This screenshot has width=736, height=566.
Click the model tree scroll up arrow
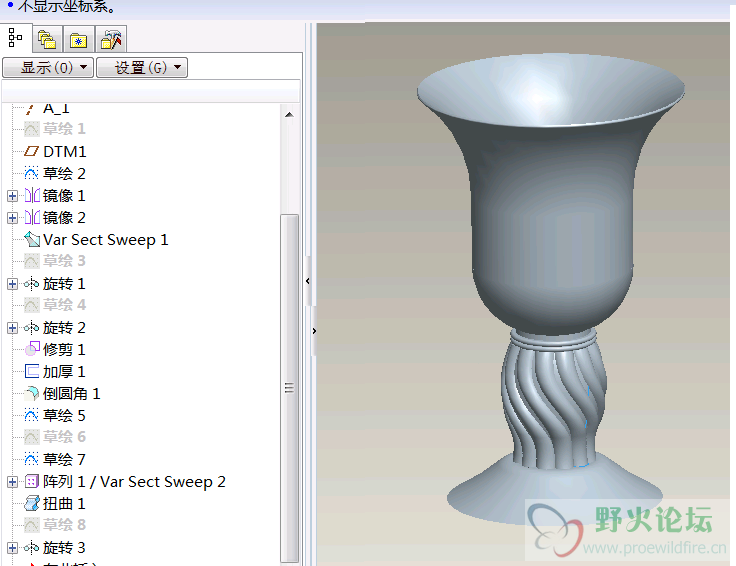point(290,115)
